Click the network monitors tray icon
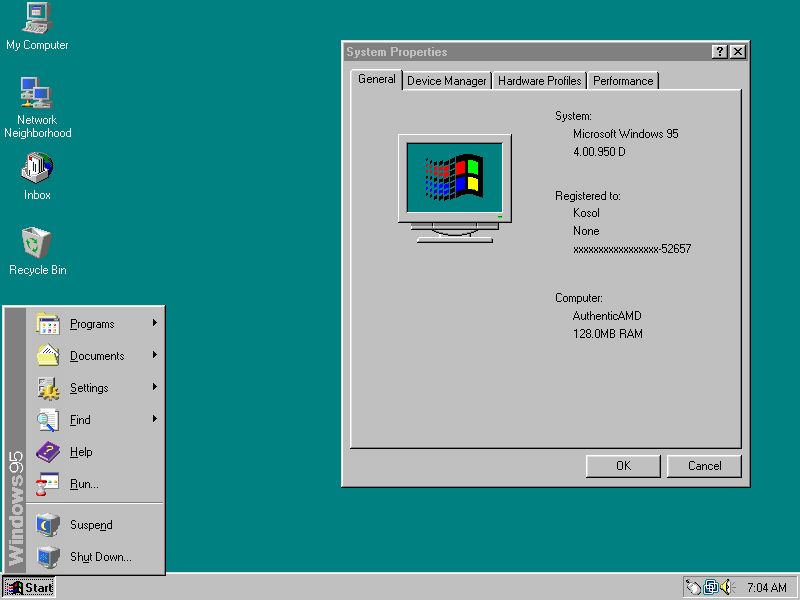This screenshot has height=600, width=800. click(x=711, y=588)
